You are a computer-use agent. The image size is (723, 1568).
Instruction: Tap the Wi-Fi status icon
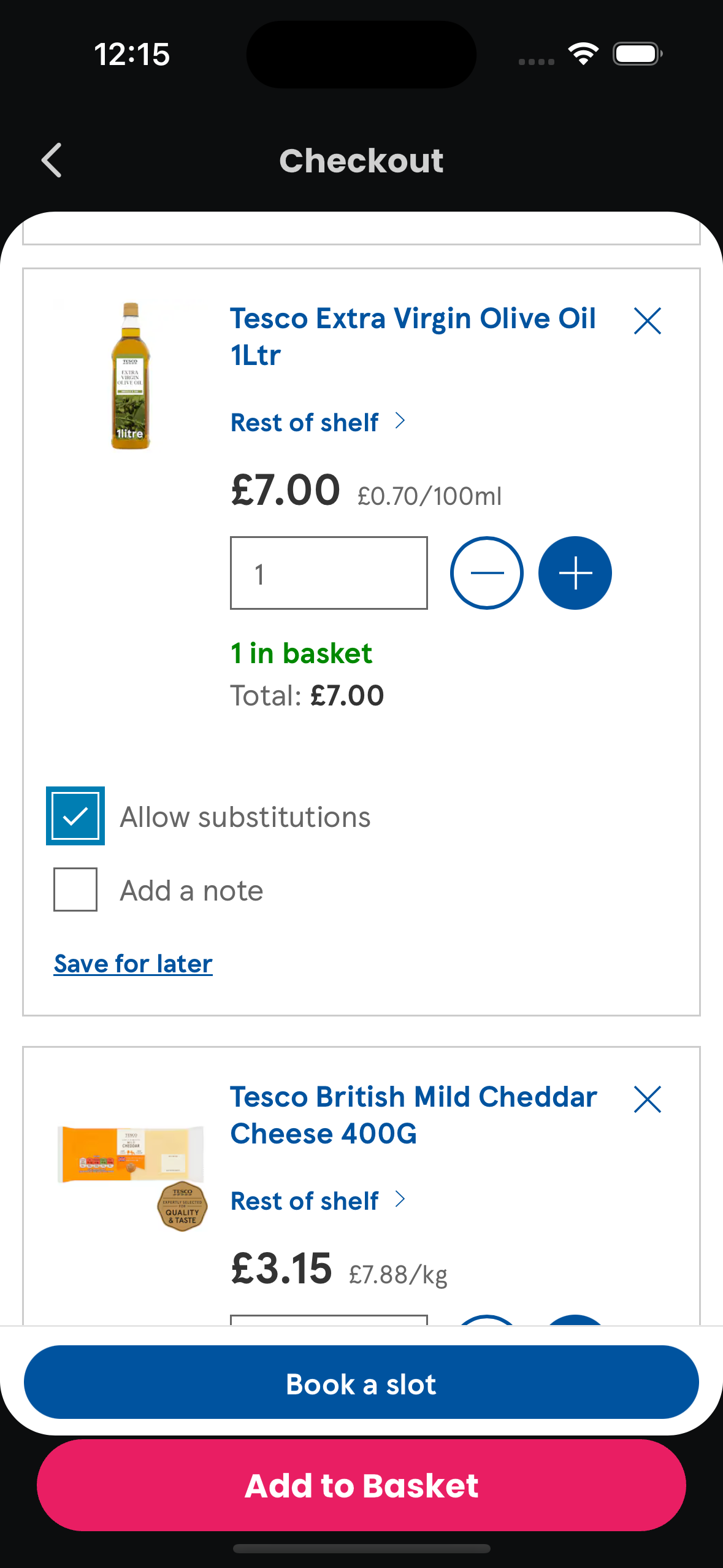[x=583, y=54]
